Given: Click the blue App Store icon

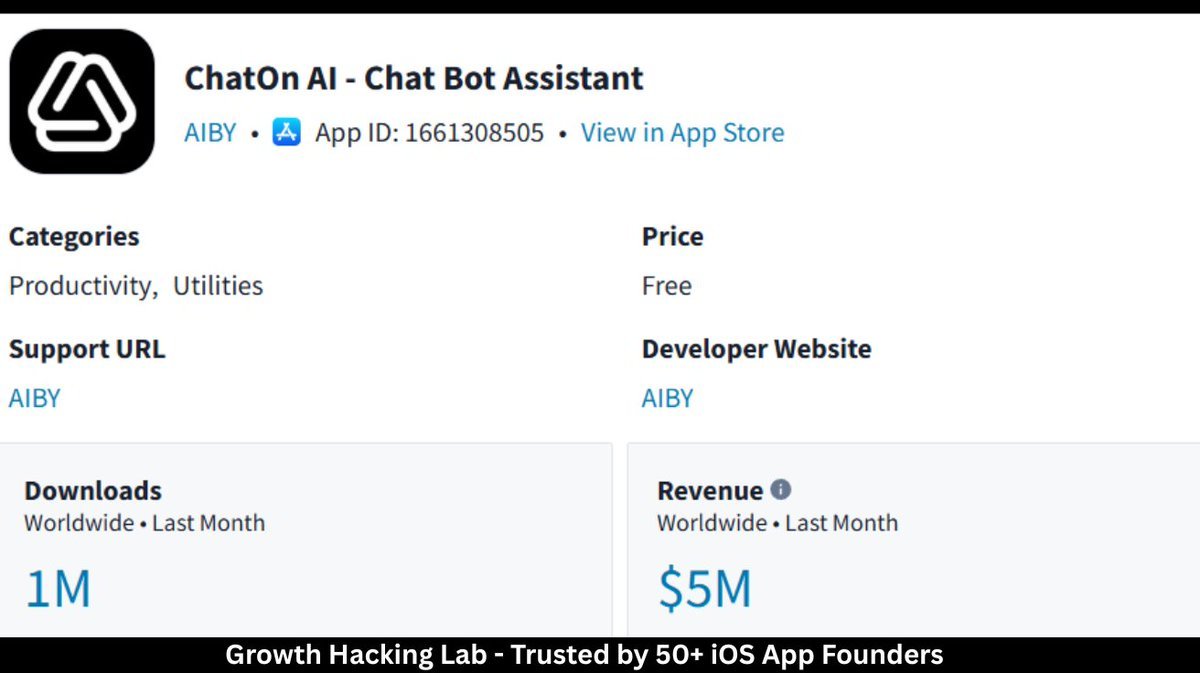Looking at the screenshot, I should (x=287, y=132).
